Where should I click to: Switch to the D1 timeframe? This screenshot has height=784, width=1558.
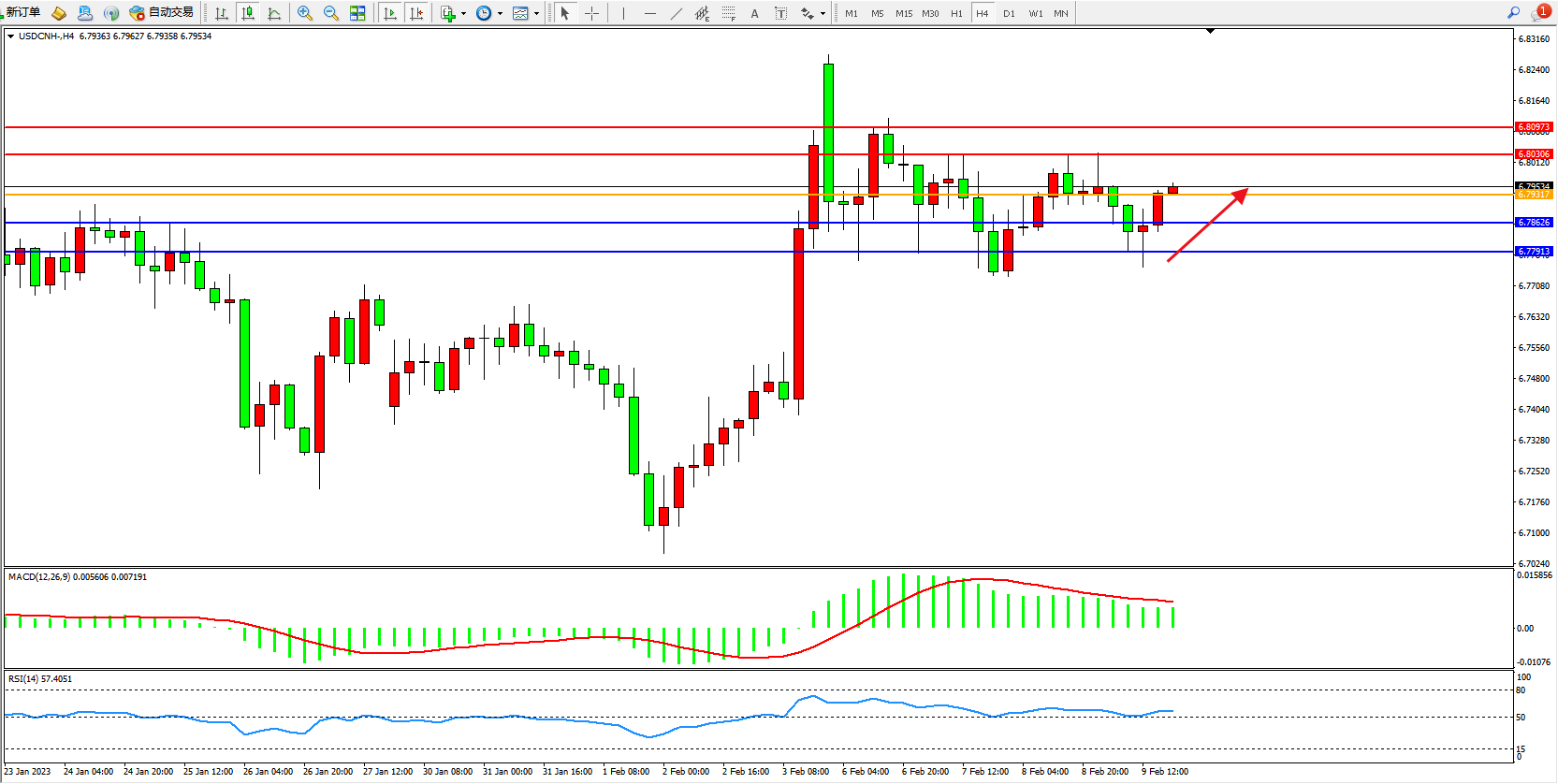tap(1009, 13)
